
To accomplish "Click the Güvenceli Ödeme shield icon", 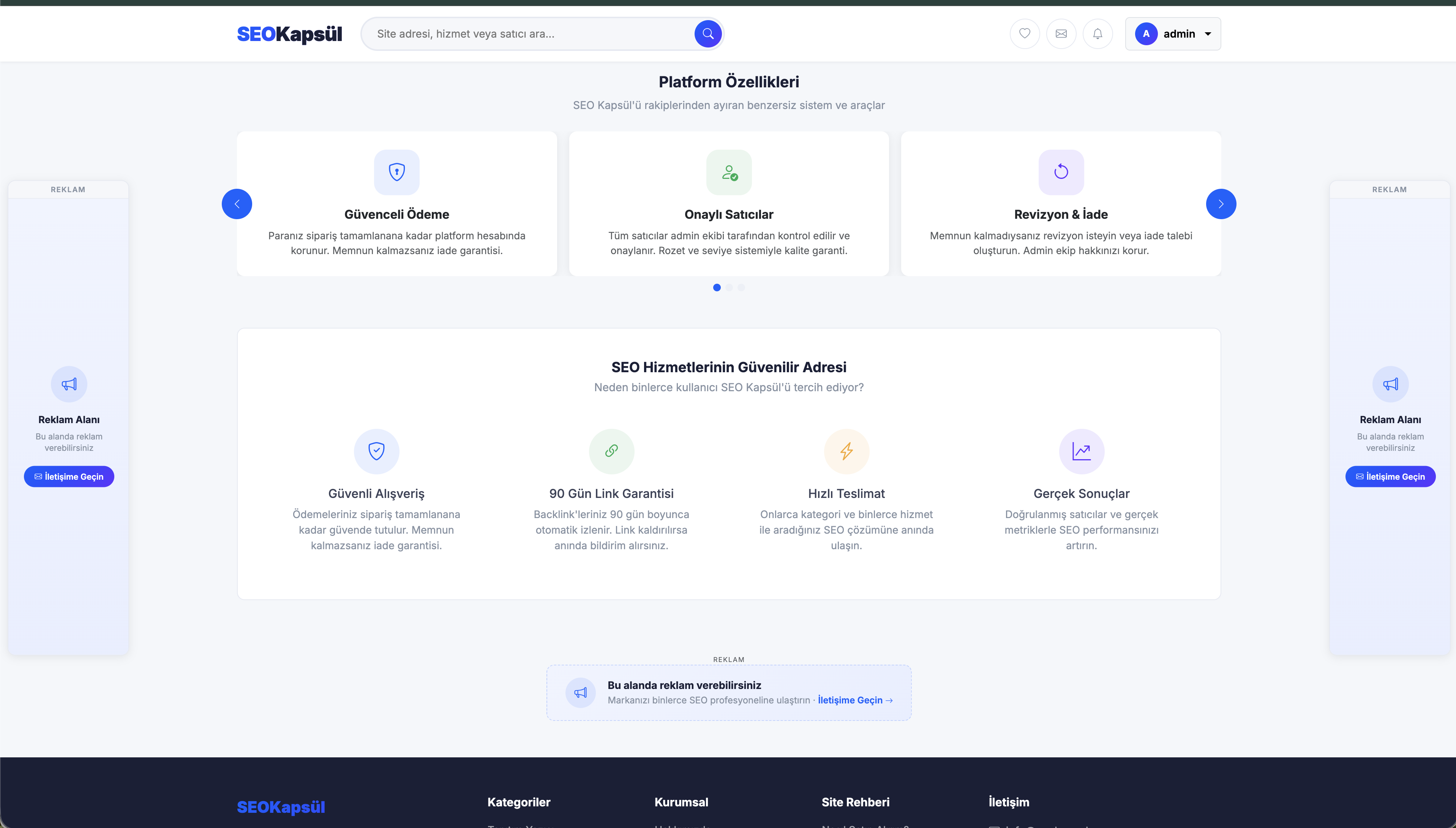I will [396, 172].
